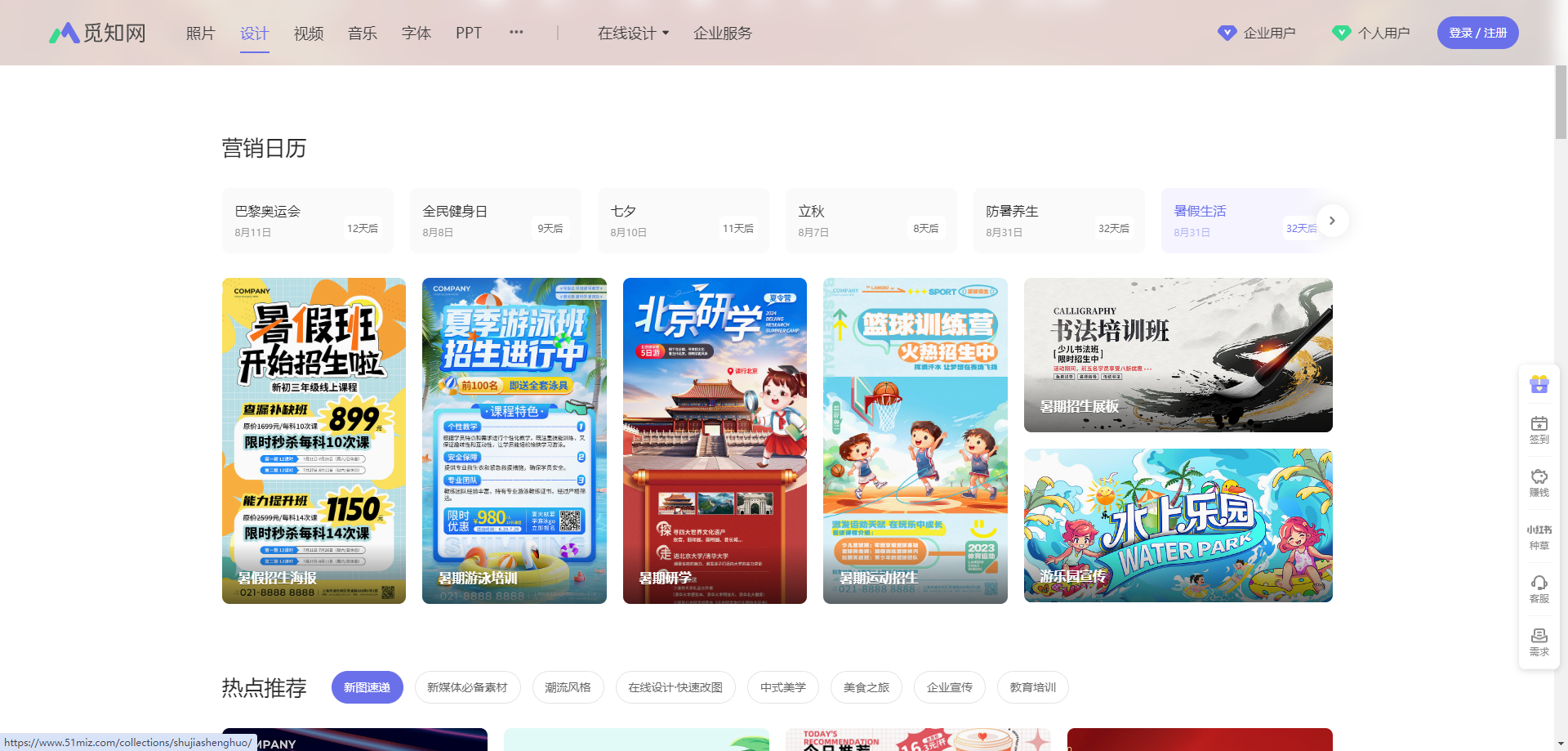This screenshot has height=751, width=1568.
Task: Open the 七夕 calendar event card
Action: tap(683, 221)
